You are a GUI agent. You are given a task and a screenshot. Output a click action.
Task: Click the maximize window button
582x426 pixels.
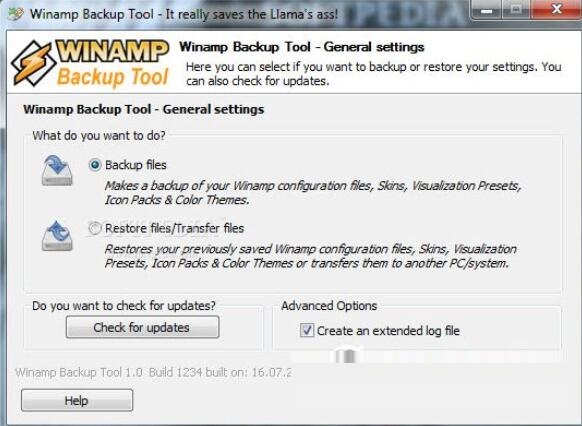[x=516, y=9]
